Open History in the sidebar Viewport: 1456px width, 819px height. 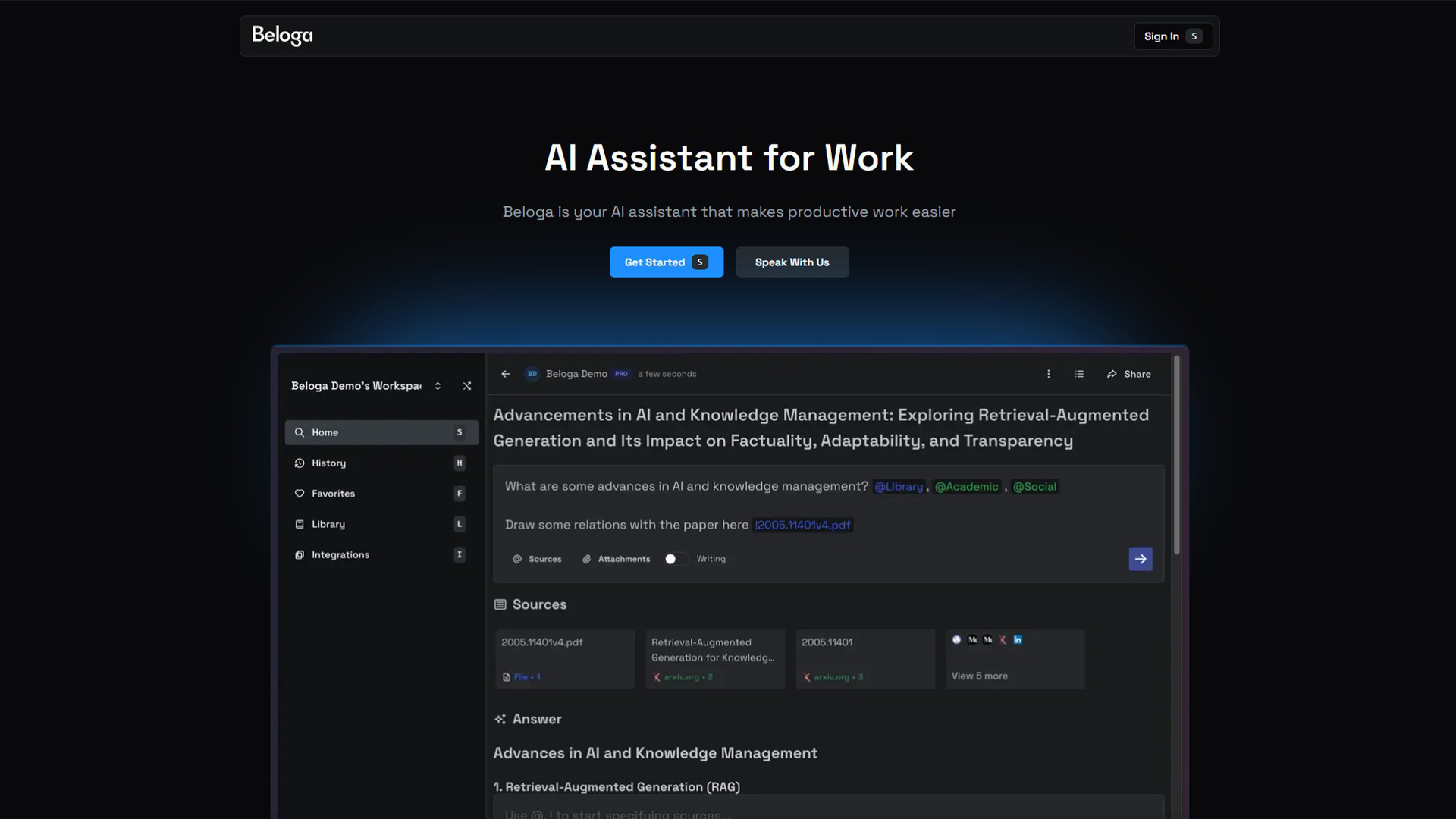pyautogui.click(x=381, y=463)
